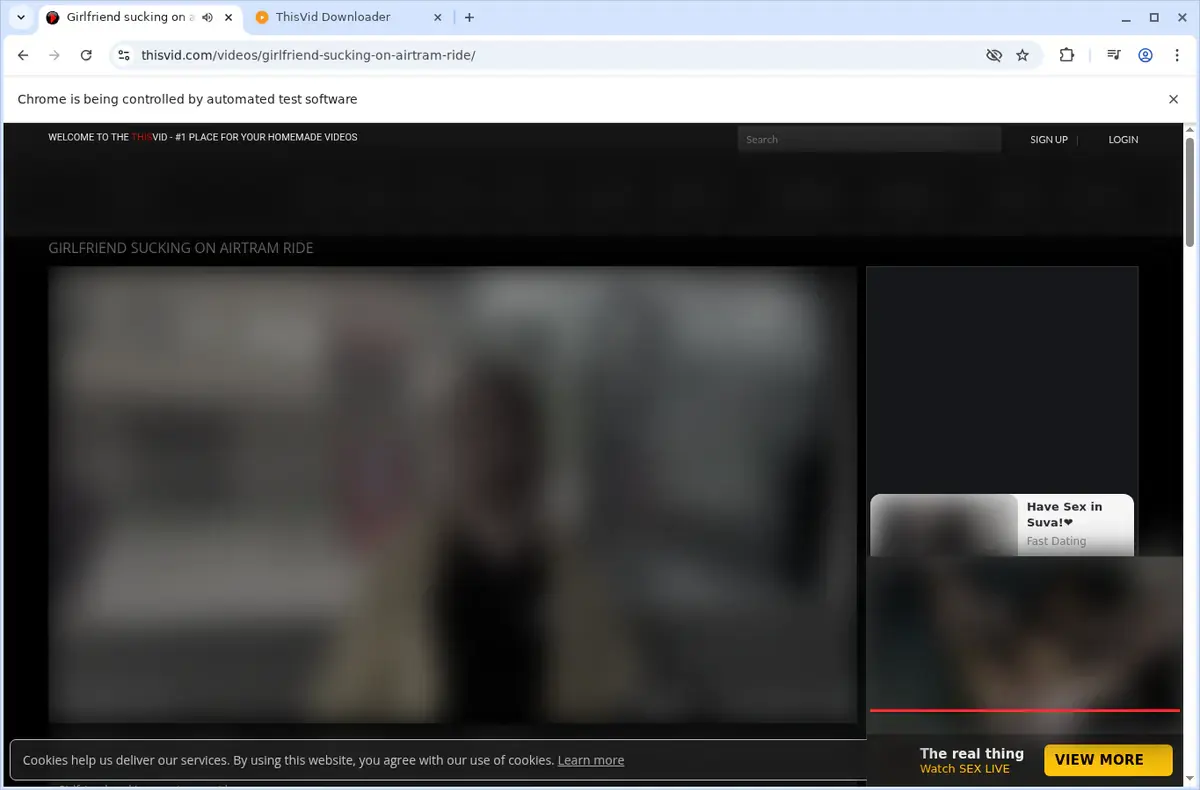Image resolution: width=1200 pixels, height=790 pixels.
Task: Close the ThisVid Downloader tab
Action: tap(438, 17)
